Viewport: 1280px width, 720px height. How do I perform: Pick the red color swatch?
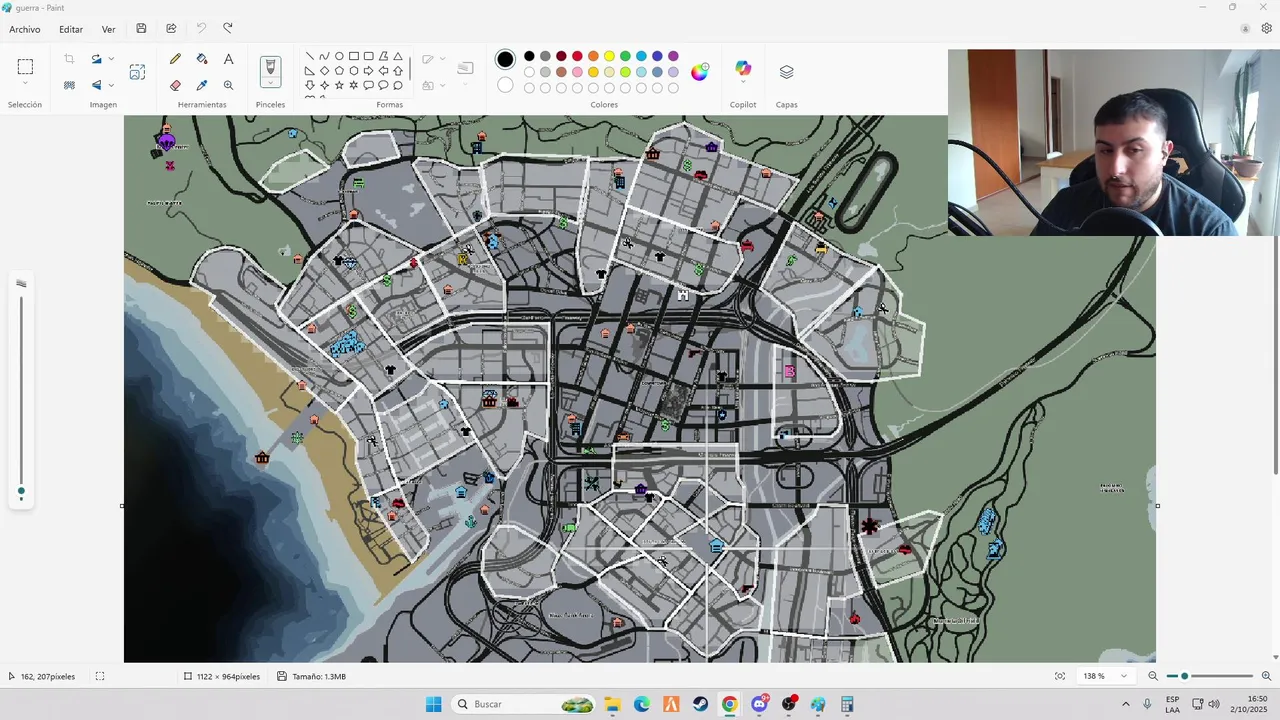577,56
